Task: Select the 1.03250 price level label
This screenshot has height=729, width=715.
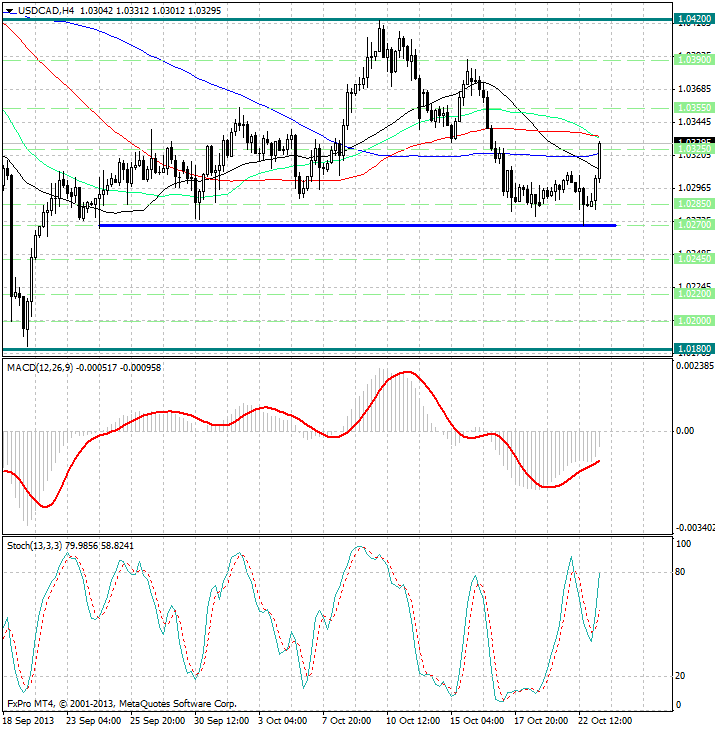Action: pyautogui.click(x=694, y=149)
